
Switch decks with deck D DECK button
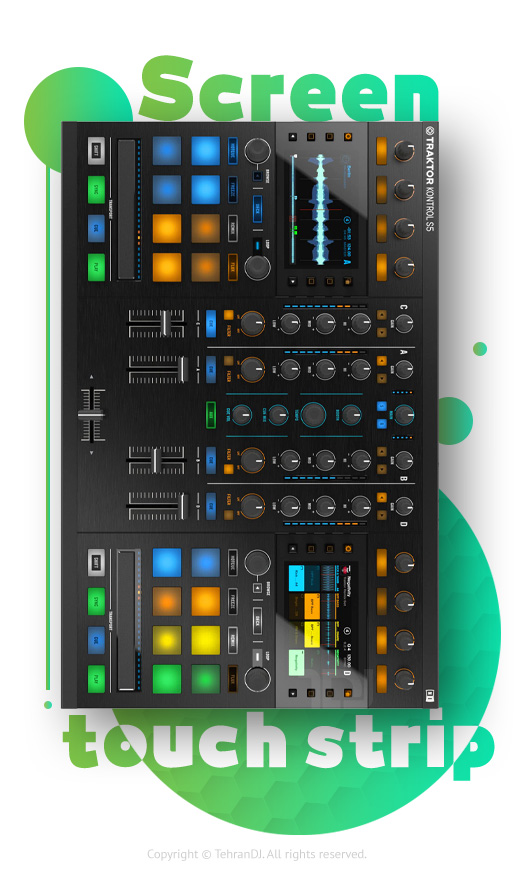[258, 621]
